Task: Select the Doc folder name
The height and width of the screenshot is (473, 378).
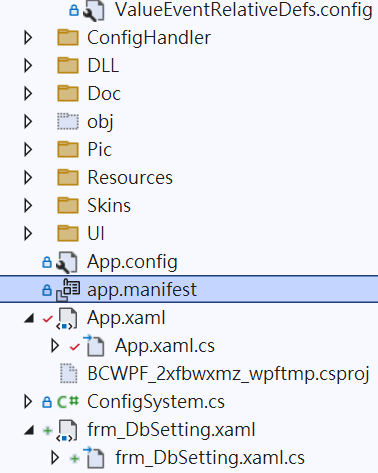Action: click(x=104, y=93)
